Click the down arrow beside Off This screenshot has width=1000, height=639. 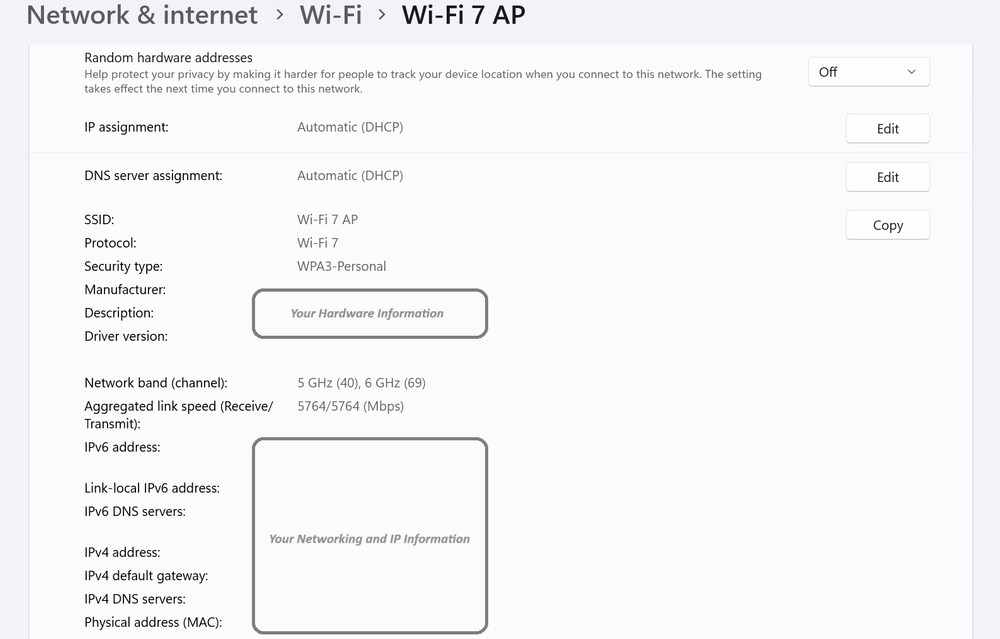point(911,72)
